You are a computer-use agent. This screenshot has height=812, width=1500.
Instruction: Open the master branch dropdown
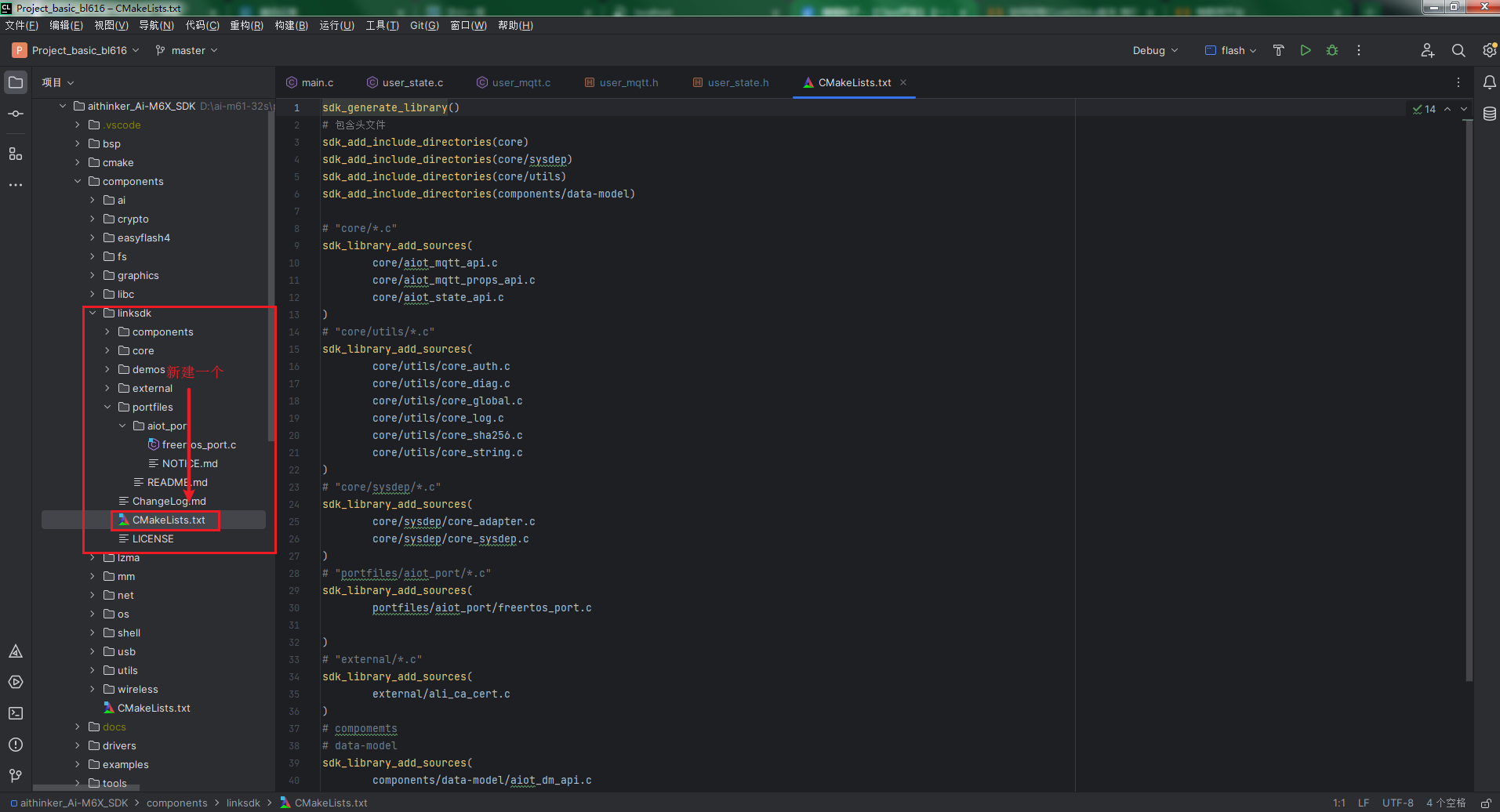[x=187, y=50]
